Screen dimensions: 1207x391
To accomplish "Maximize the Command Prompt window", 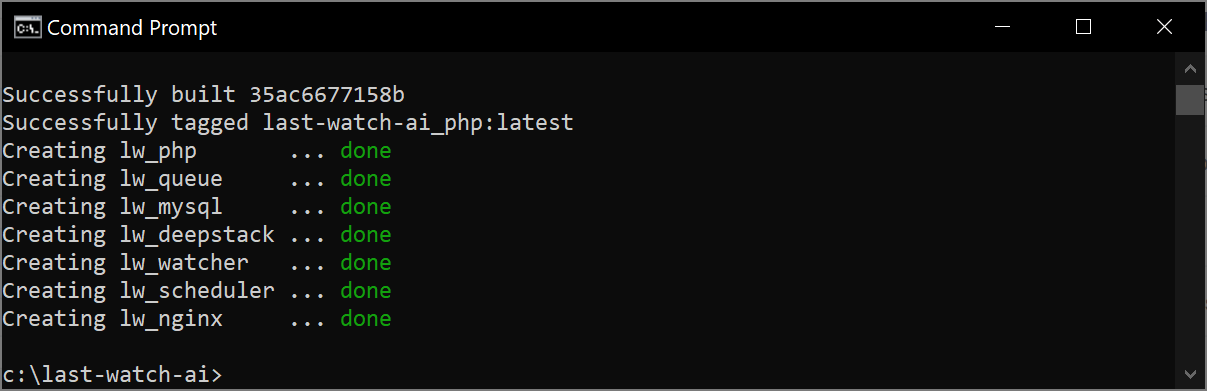I will pos(1083,27).
